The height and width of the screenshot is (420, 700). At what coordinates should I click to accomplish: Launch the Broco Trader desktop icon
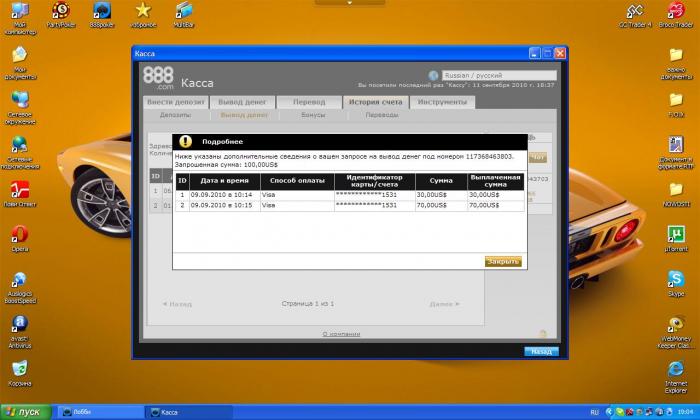(x=676, y=14)
